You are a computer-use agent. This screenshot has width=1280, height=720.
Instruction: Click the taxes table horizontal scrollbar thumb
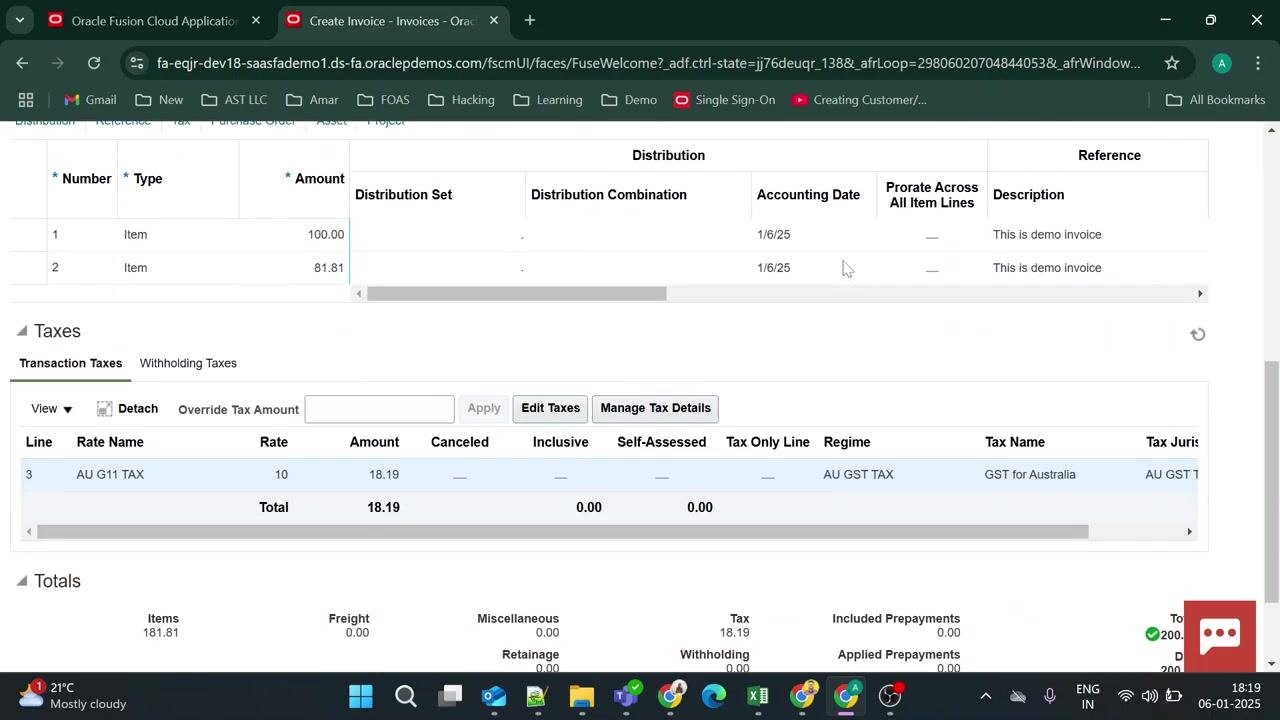pyautogui.click(x=562, y=532)
